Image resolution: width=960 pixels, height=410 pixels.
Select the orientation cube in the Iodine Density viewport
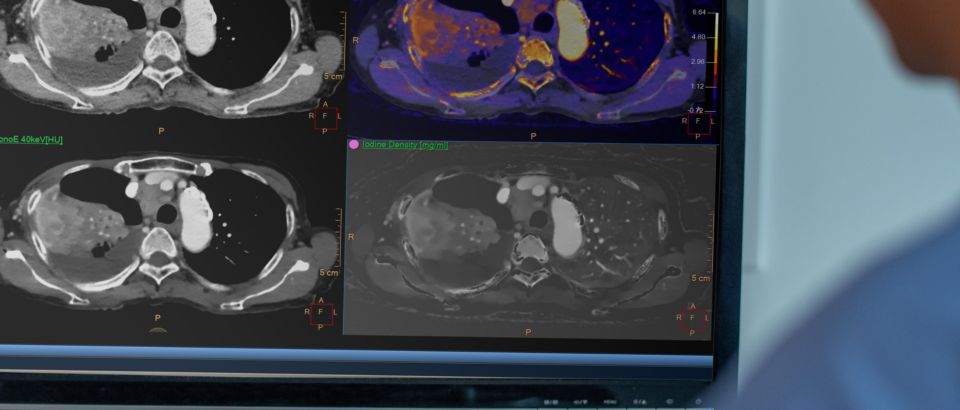click(693, 320)
